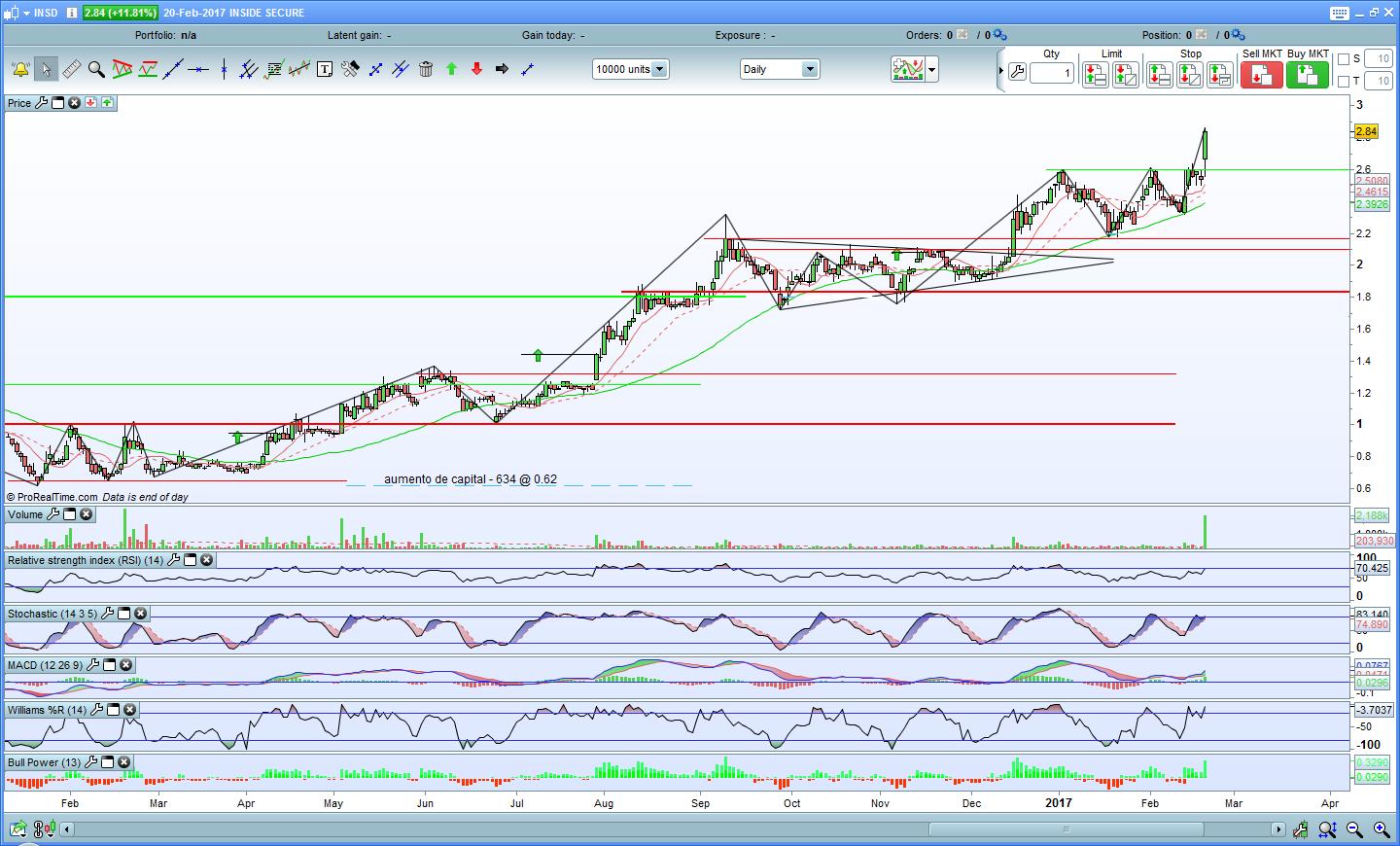The height and width of the screenshot is (846, 1400).
Task: Click the add indicator button with plus
Action: (907, 69)
